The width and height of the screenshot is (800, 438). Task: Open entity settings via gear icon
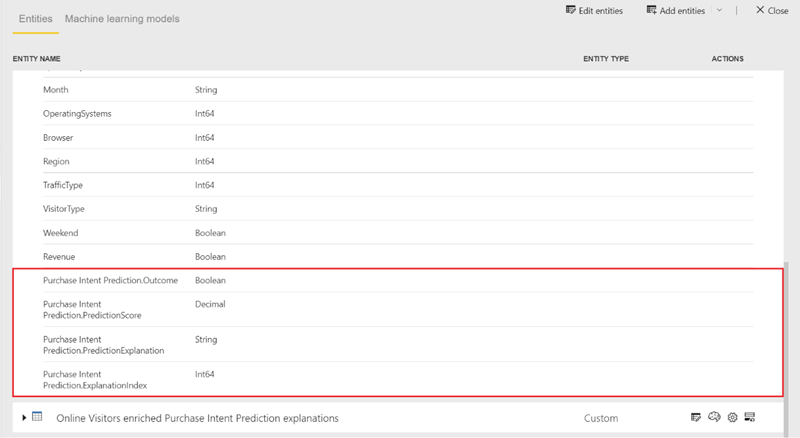732,417
